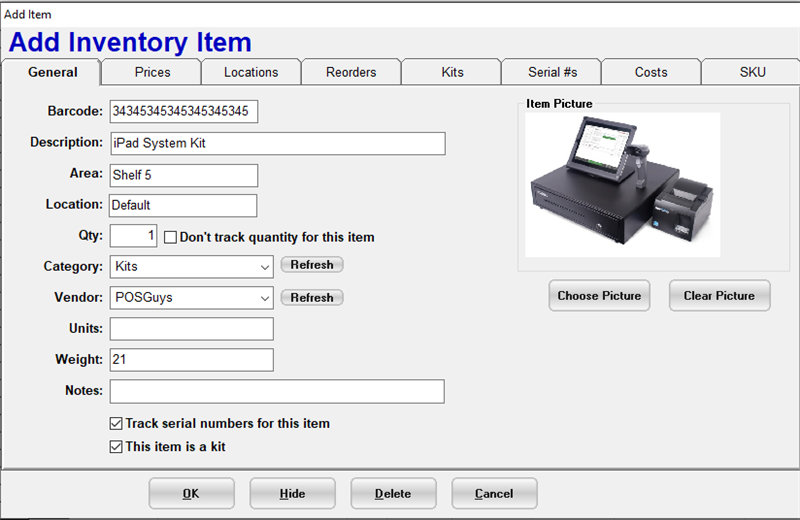
Task: Go to the Reorders tab
Action: (351, 72)
